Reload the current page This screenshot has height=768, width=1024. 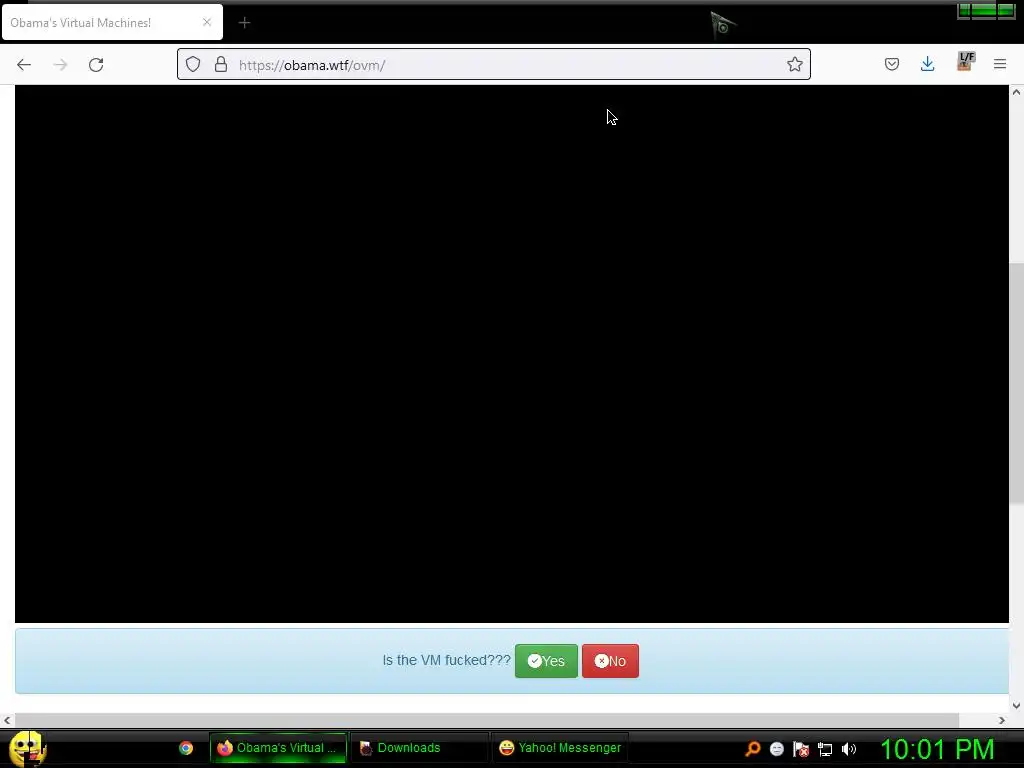click(x=96, y=65)
